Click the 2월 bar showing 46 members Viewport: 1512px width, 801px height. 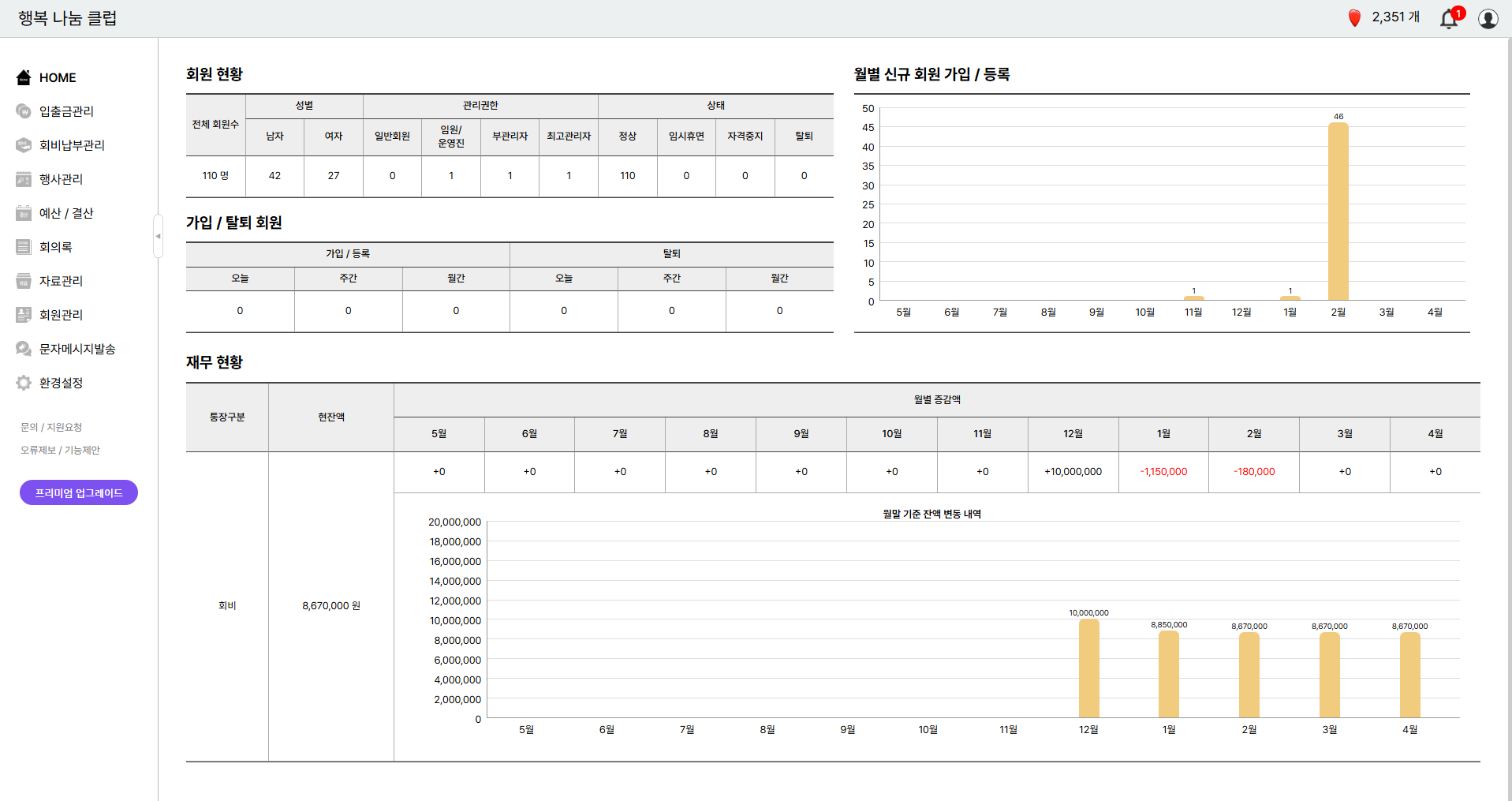(x=1338, y=211)
